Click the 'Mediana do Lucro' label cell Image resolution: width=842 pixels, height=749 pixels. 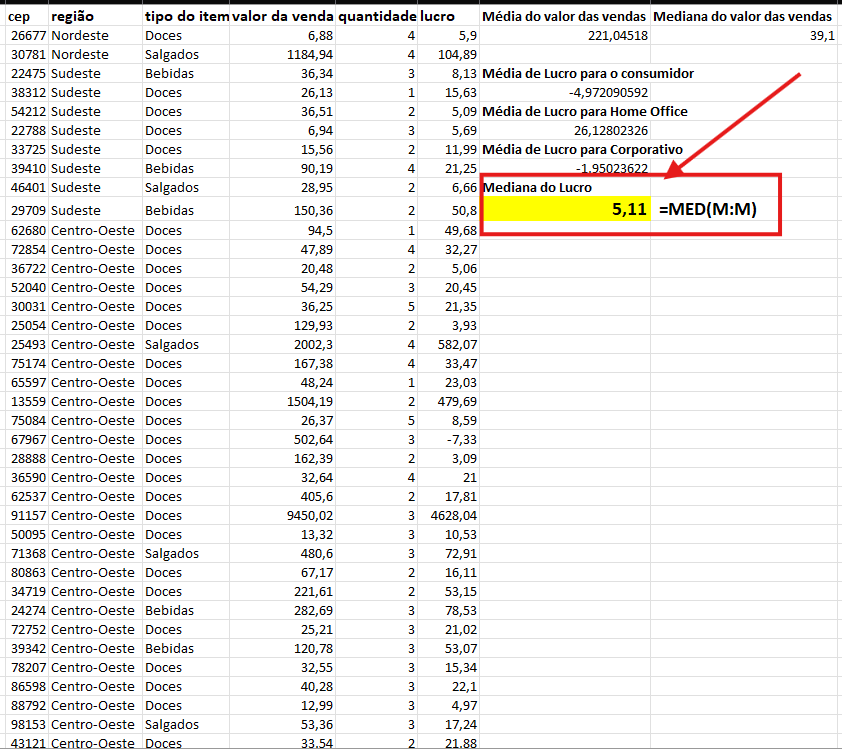tap(538, 187)
